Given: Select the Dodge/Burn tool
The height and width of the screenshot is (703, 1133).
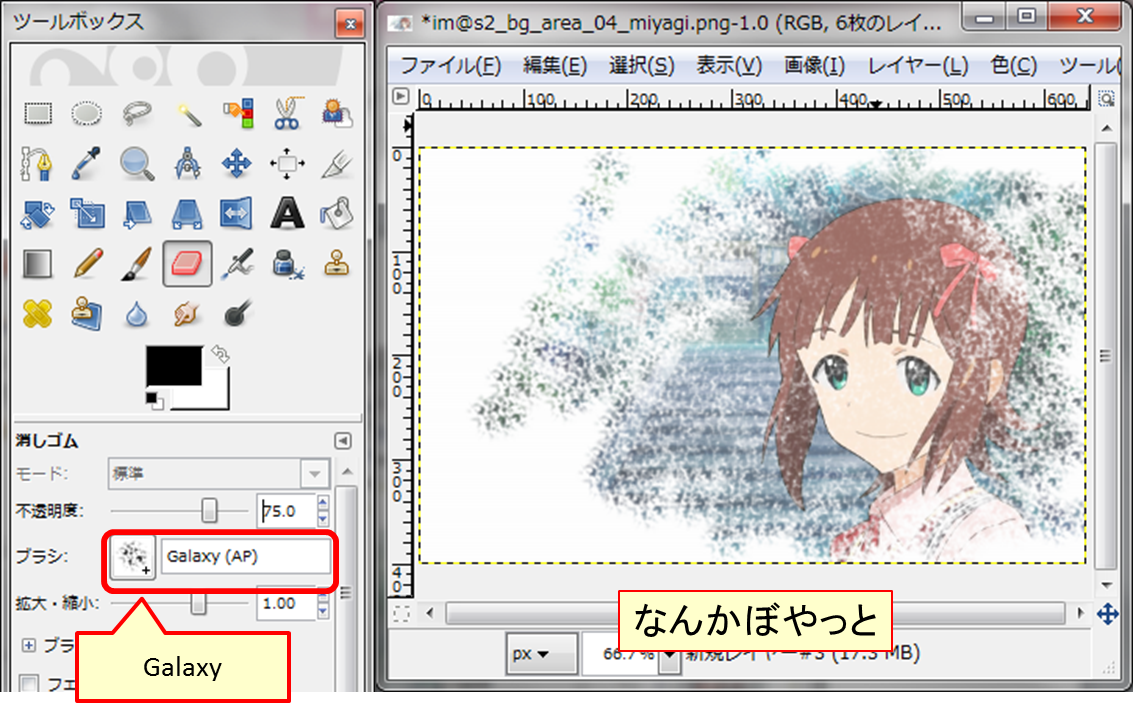Looking at the screenshot, I should point(237,314).
